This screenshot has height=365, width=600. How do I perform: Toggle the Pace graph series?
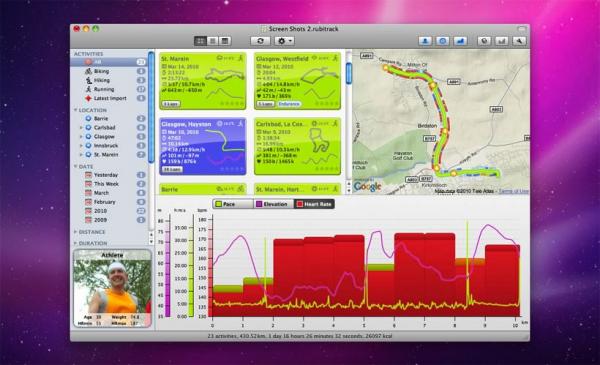click(233, 204)
